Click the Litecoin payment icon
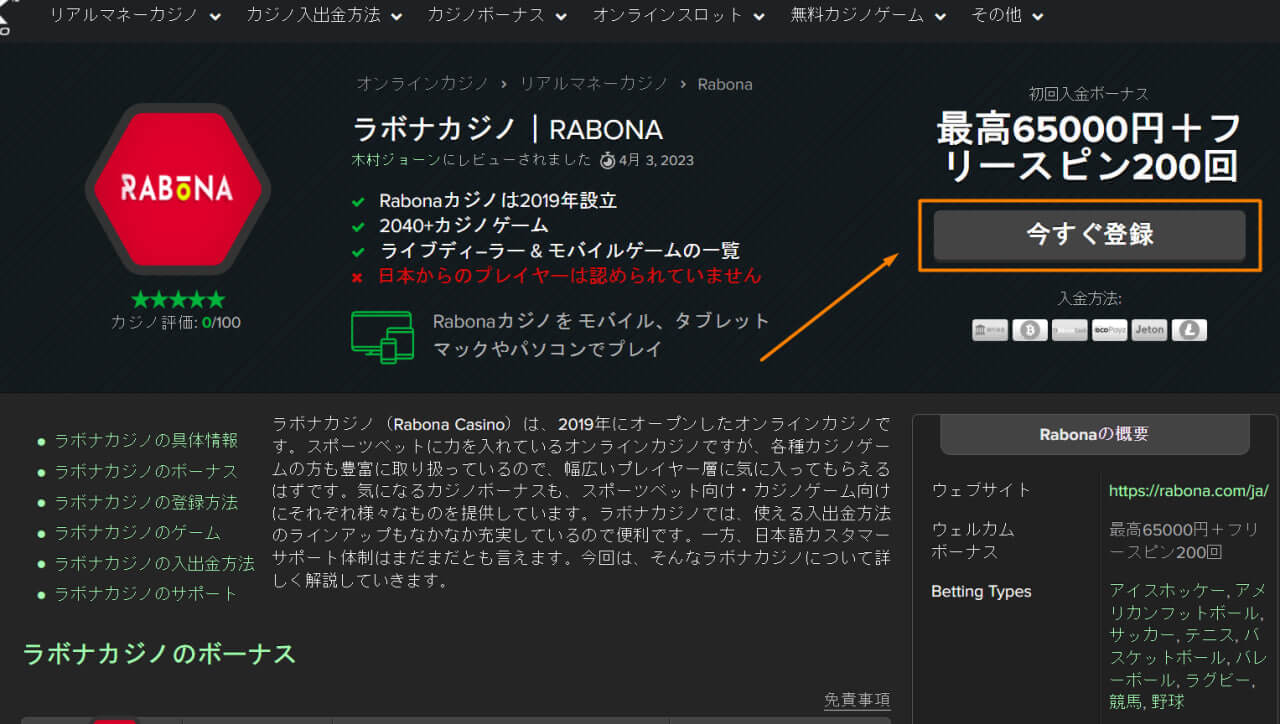The image size is (1280, 724). tap(1189, 330)
